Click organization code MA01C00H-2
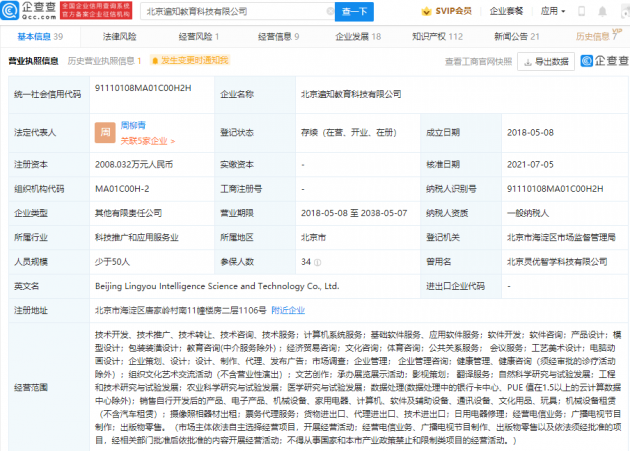 (122, 189)
